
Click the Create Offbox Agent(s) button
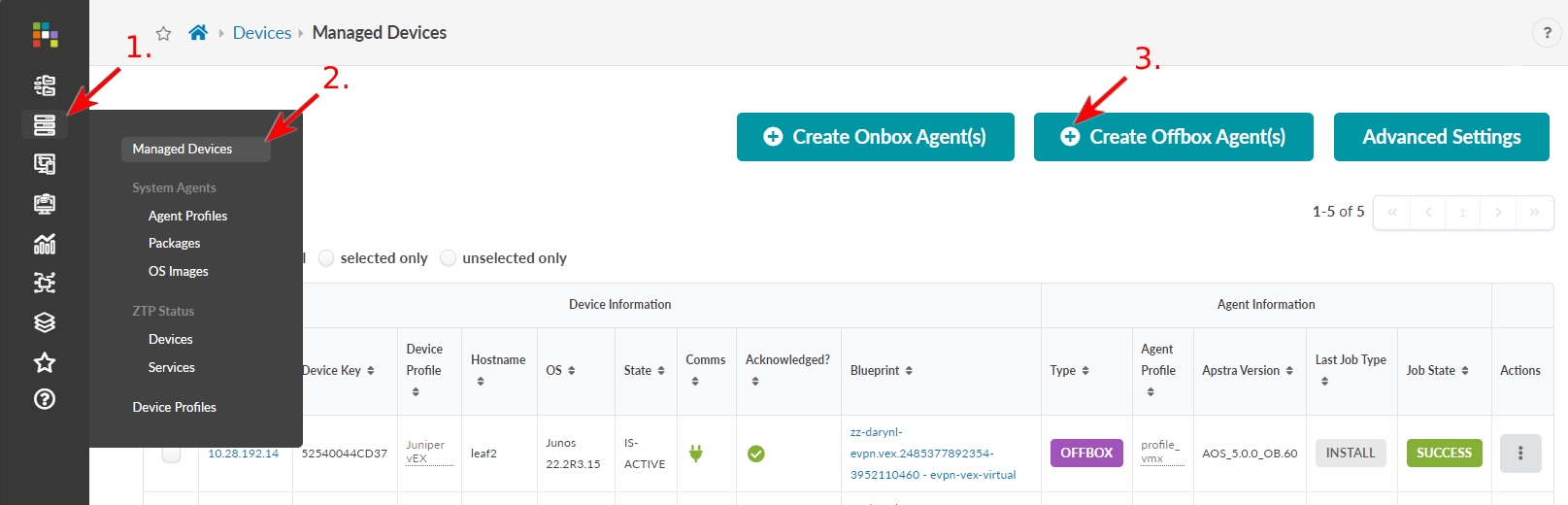(1173, 137)
